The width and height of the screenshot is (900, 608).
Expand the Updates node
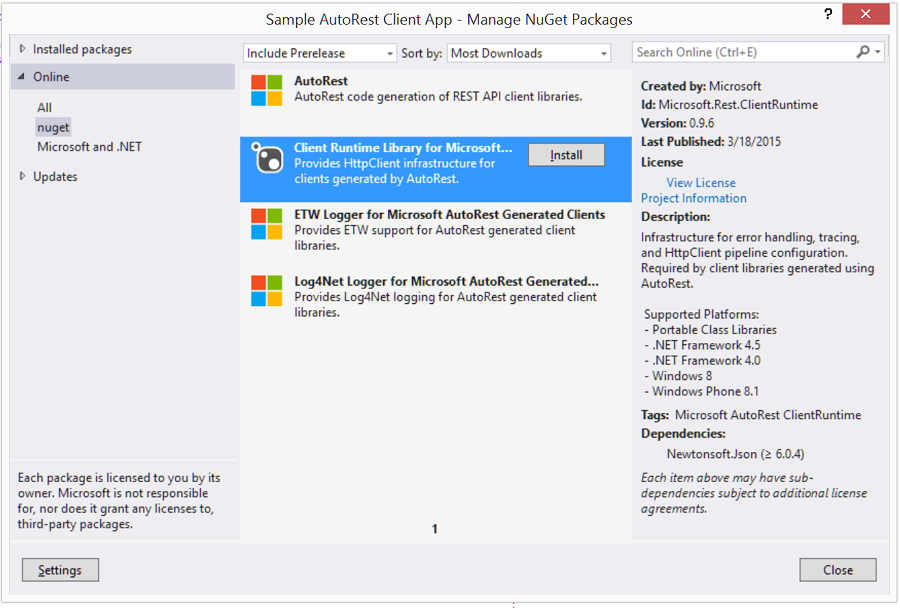pyautogui.click(x=22, y=176)
